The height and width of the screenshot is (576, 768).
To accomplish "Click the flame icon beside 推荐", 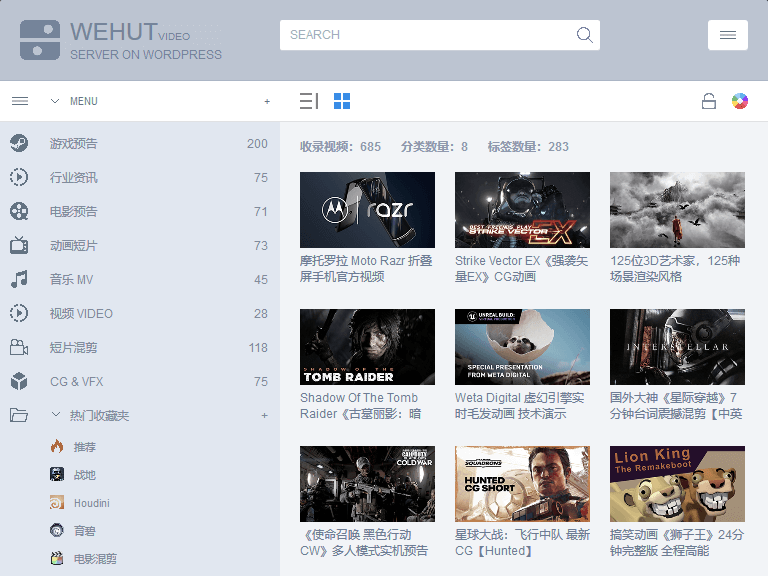I will coord(57,447).
